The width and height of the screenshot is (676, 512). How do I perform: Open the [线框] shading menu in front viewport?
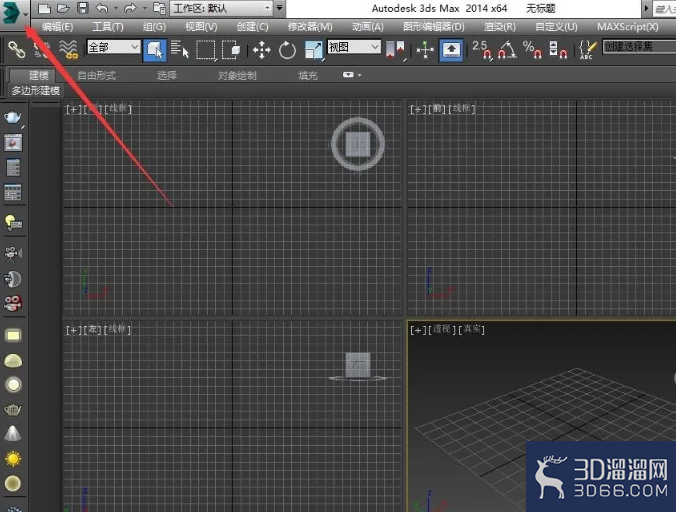(462, 109)
